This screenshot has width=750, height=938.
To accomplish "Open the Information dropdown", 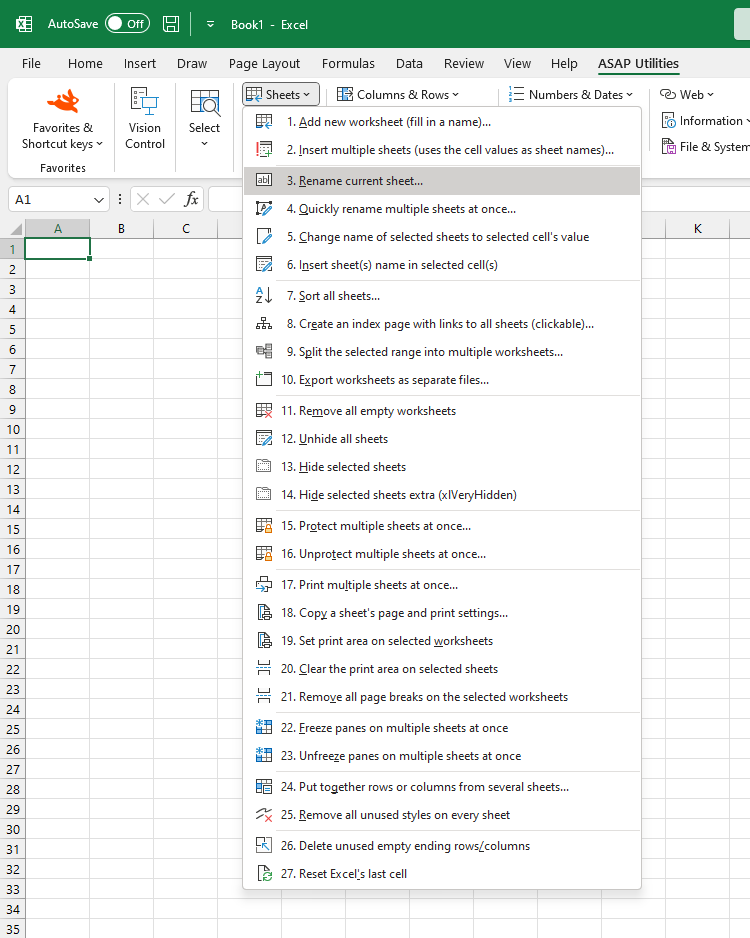I will 705,121.
